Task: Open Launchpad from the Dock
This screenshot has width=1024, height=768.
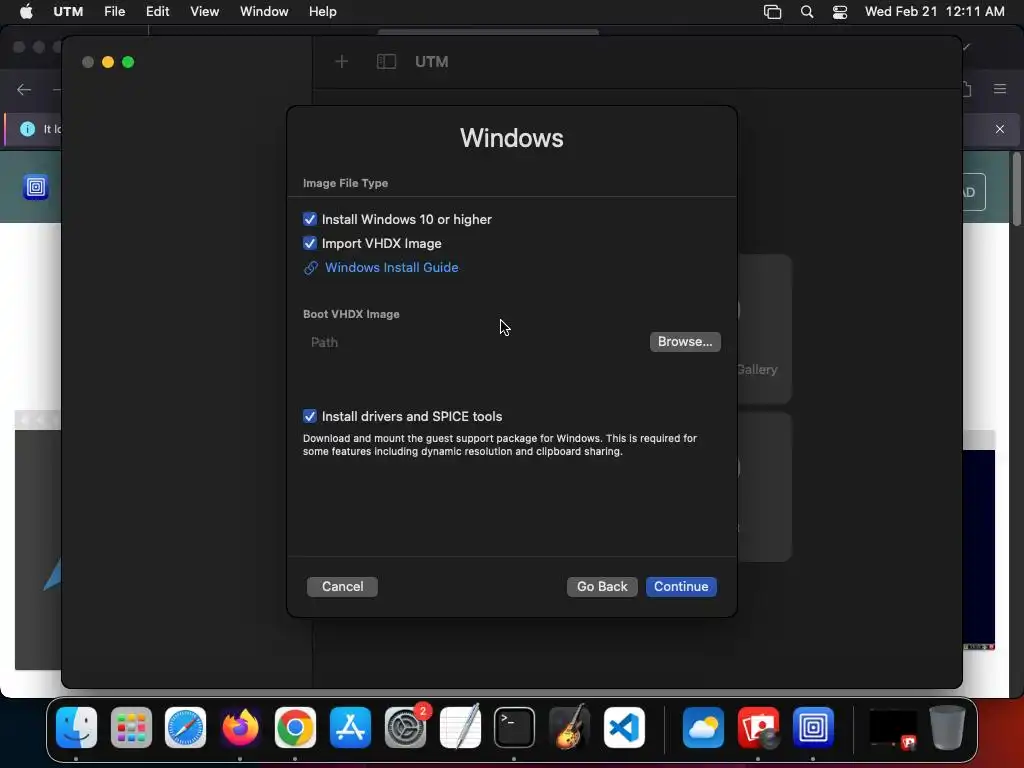Action: tap(131, 727)
